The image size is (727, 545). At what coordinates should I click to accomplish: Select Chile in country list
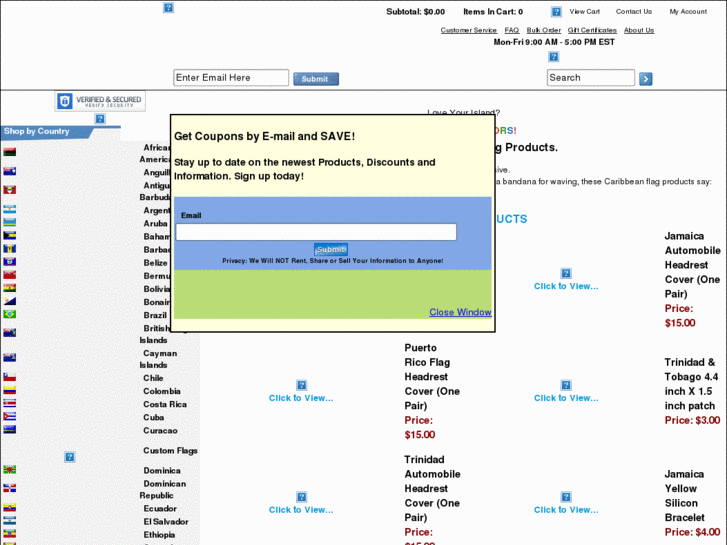tap(153, 378)
